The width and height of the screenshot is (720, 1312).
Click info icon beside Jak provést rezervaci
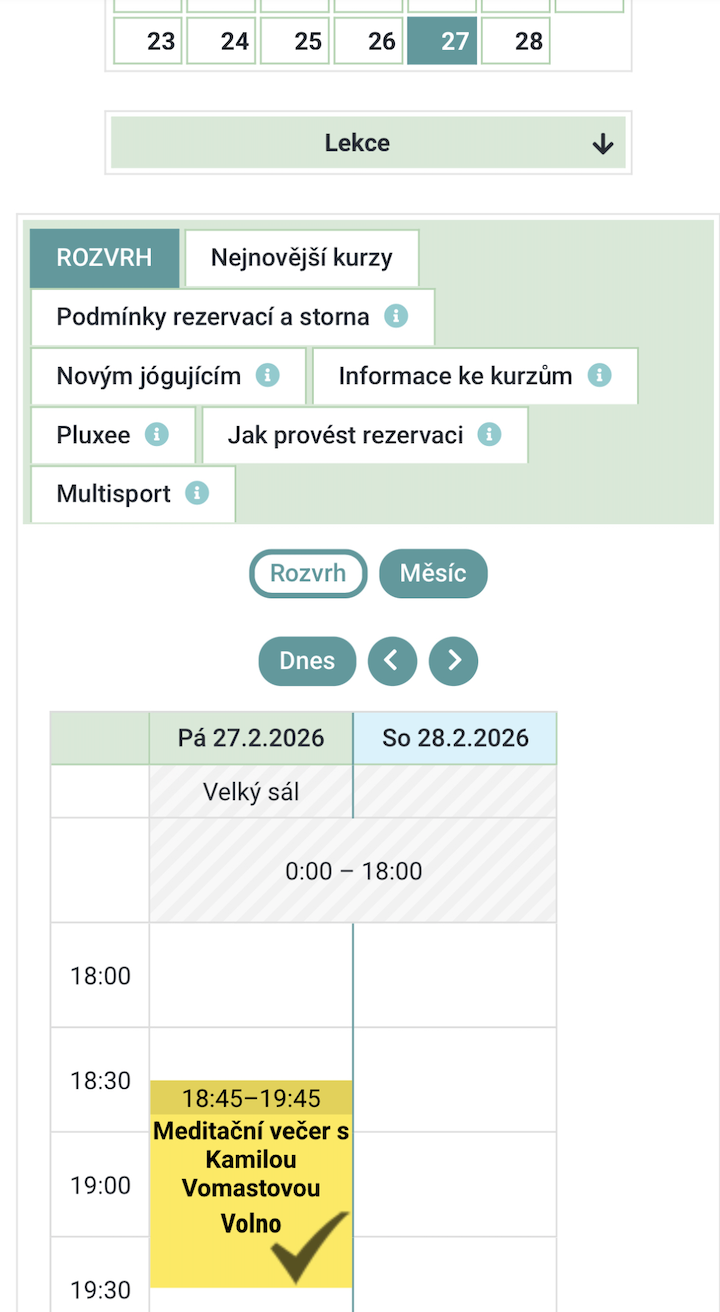pos(489,434)
